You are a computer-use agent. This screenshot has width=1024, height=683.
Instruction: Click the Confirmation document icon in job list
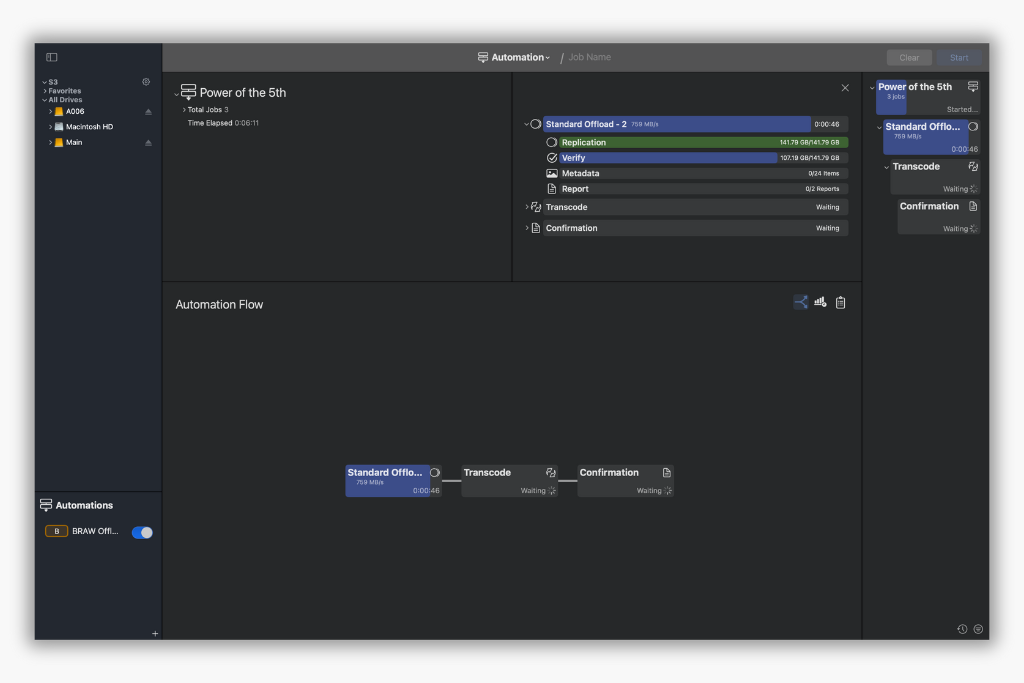pos(536,228)
